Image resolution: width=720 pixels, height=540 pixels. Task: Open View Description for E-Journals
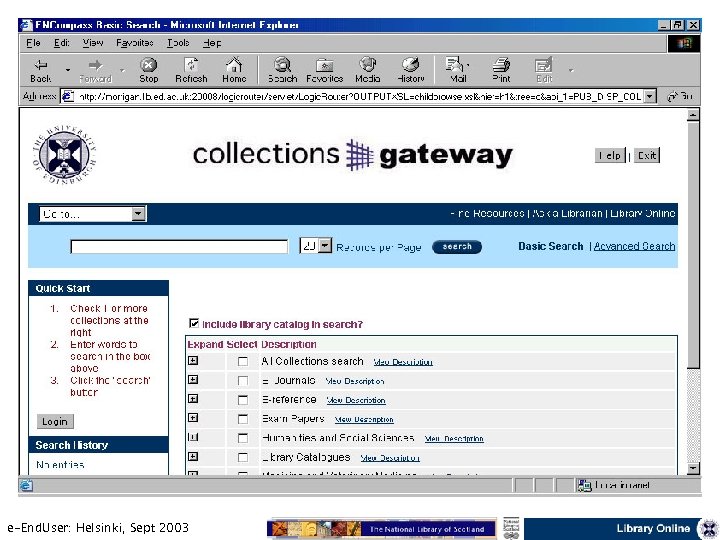(354, 381)
